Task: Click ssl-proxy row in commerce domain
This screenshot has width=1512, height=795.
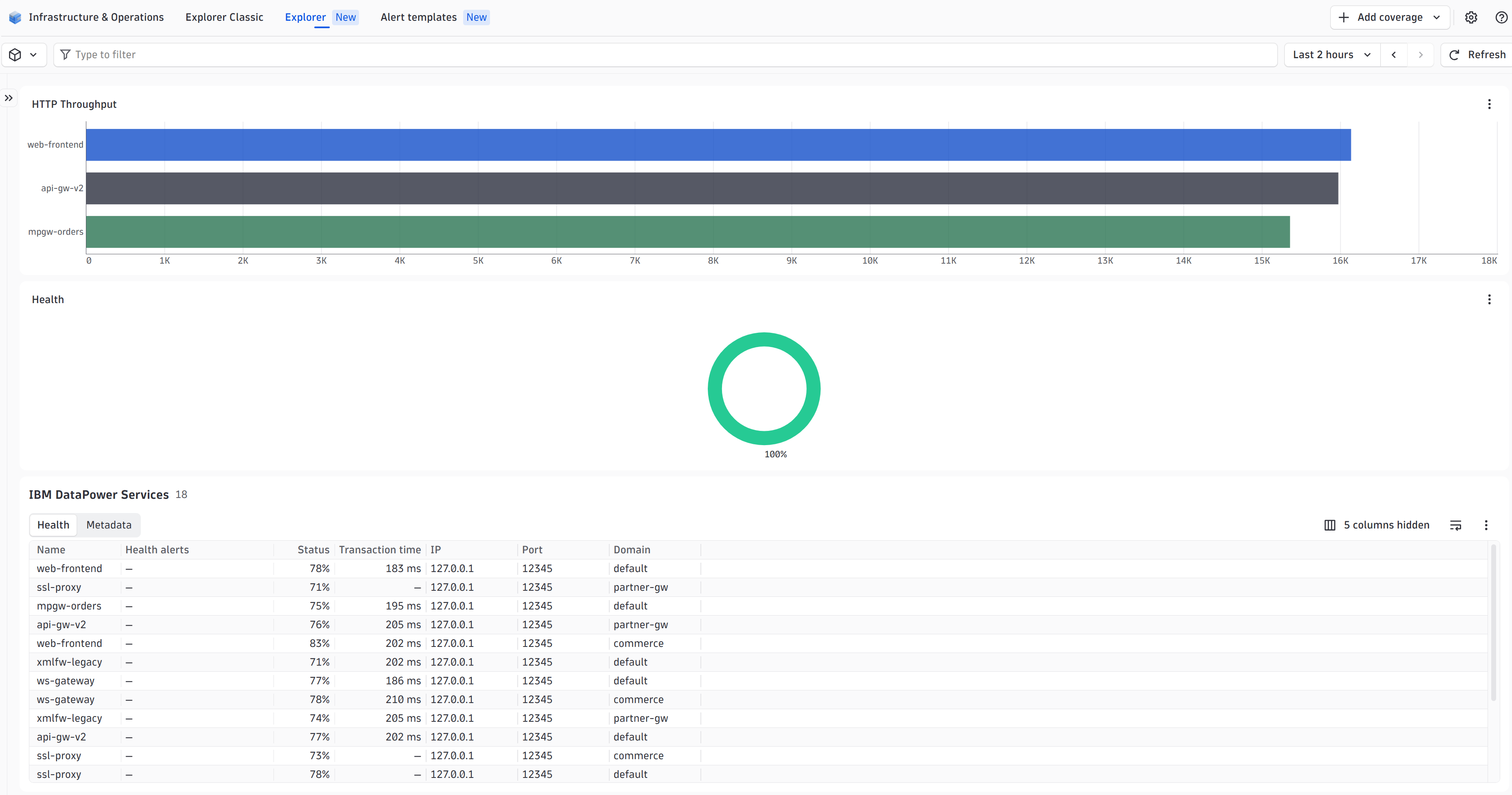Action: (758, 756)
